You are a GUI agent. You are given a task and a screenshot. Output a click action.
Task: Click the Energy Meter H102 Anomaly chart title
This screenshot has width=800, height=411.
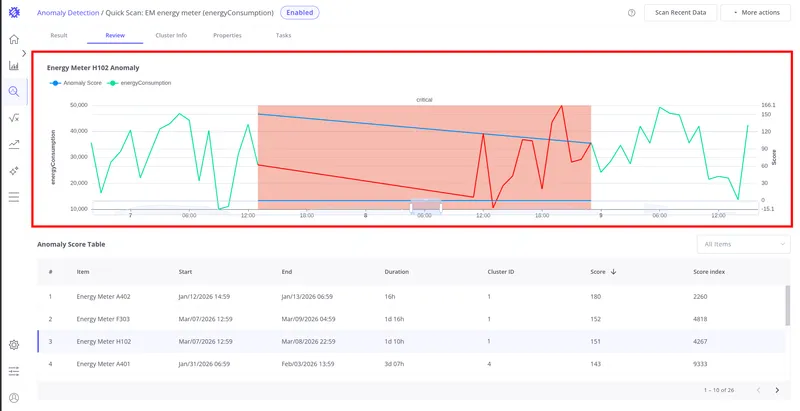(93, 67)
